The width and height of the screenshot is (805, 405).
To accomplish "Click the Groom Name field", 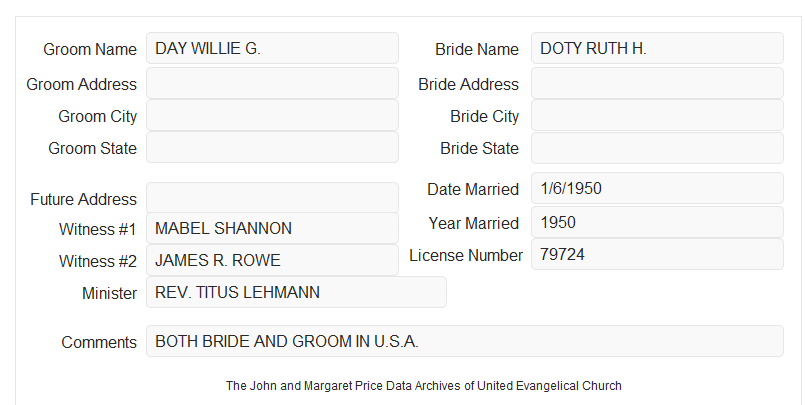I will 272,48.
